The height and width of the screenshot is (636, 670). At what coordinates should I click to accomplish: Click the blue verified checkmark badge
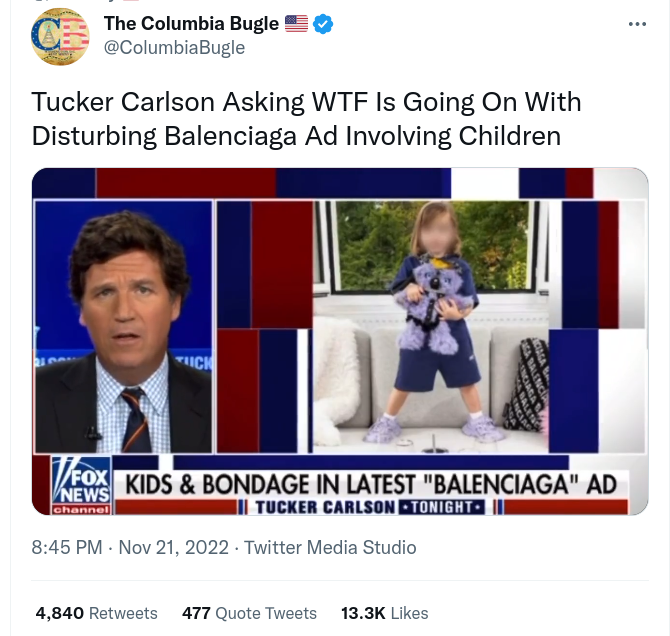323,24
